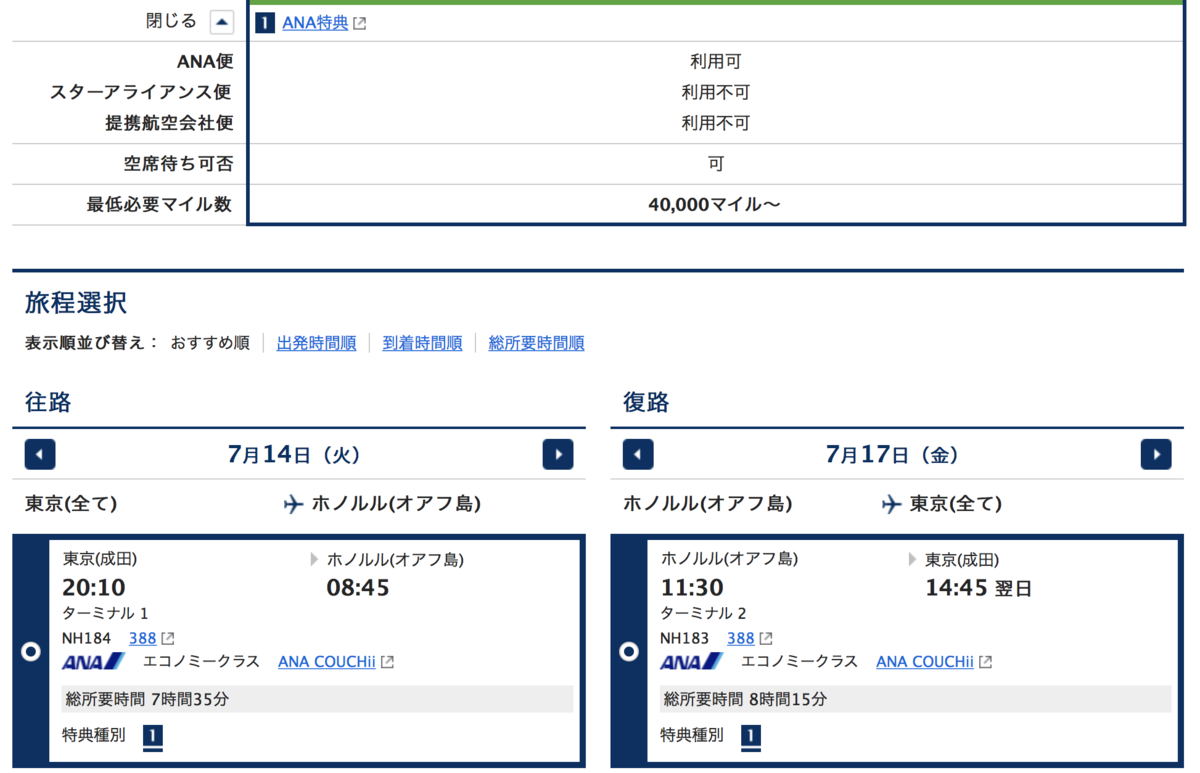
Task: Click NH183 arrival time 14:45 翌日
Action: 978,587
